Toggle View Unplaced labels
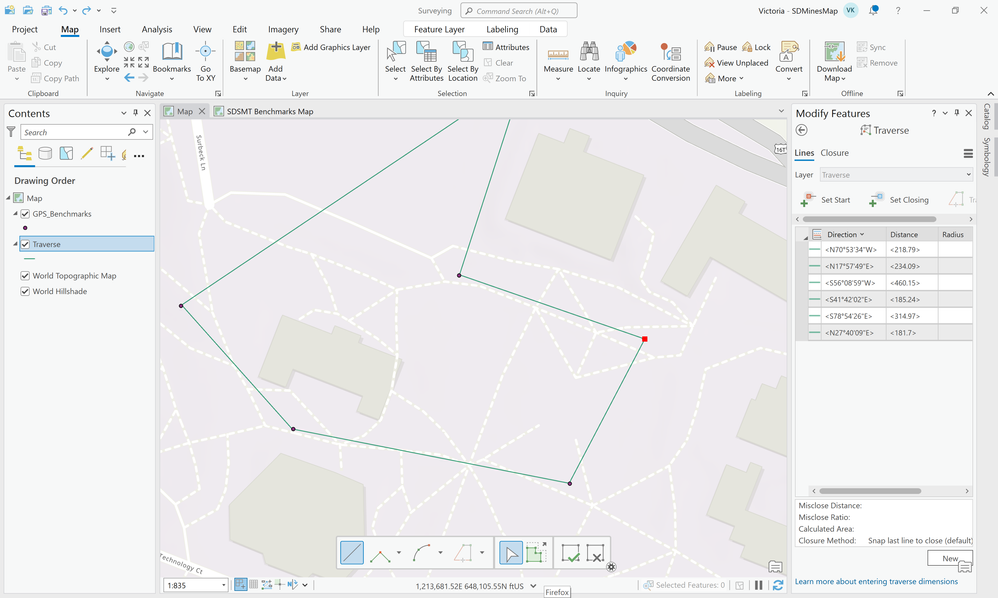This screenshot has height=598, width=998. tap(736, 63)
